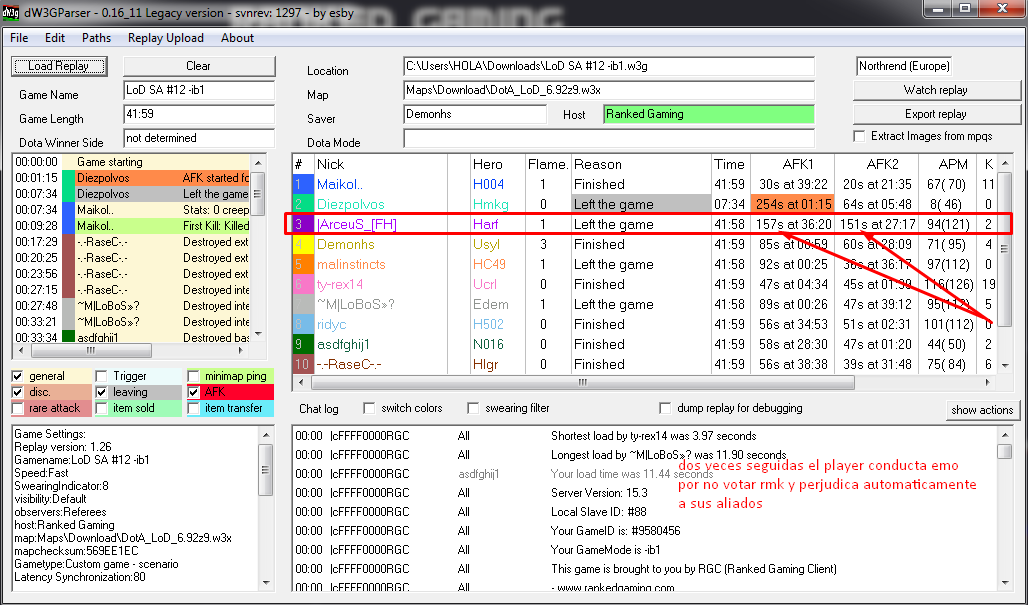This screenshot has width=1028, height=605.
Task: Click the dW3GParser title bar icon
Action: (10, 12)
